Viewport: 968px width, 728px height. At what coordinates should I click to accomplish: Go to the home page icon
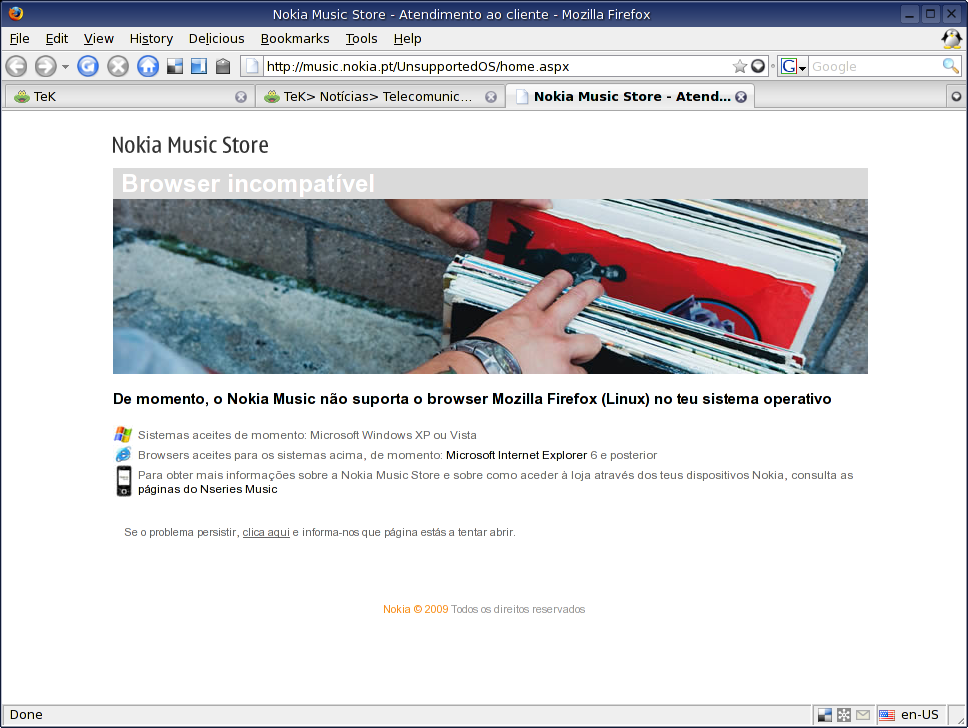coord(148,66)
